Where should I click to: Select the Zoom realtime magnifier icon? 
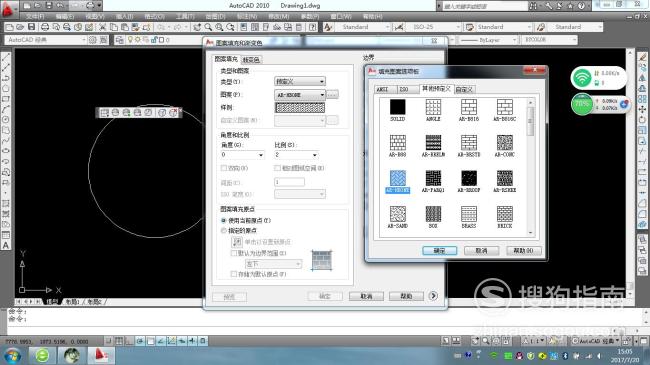pyautogui.click(x=208, y=27)
